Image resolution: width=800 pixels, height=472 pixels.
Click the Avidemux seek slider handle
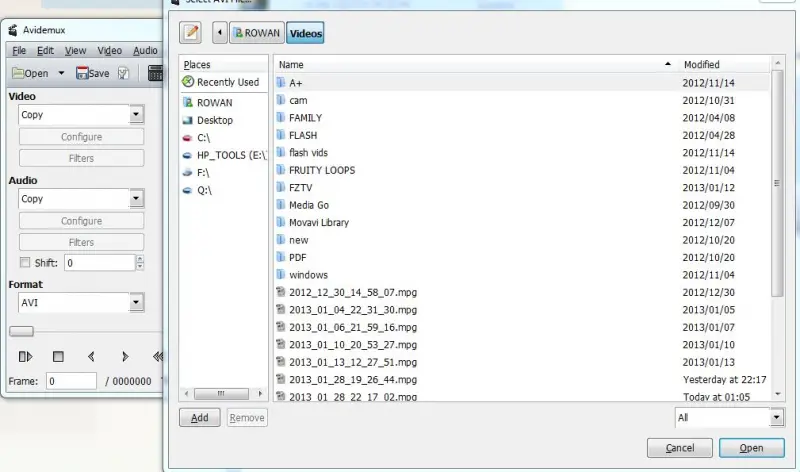point(21,331)
